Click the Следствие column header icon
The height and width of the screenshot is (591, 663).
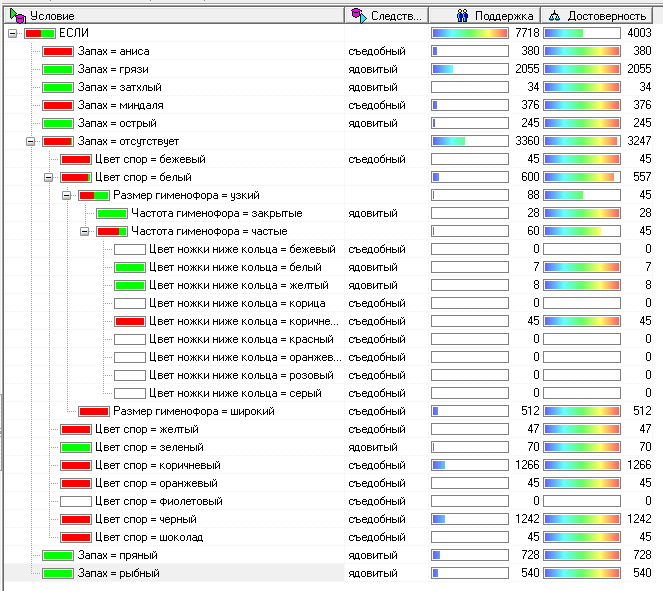pos(359,15)
